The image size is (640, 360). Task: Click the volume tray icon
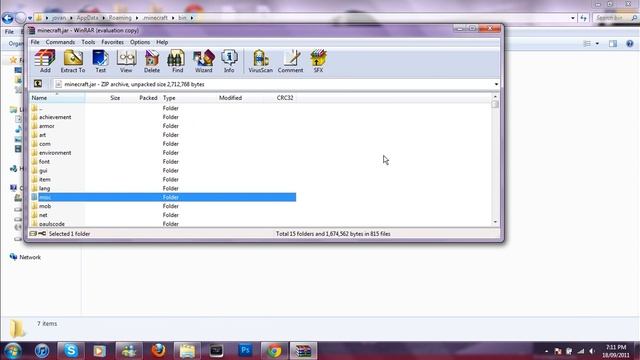[x=592, y=351]
